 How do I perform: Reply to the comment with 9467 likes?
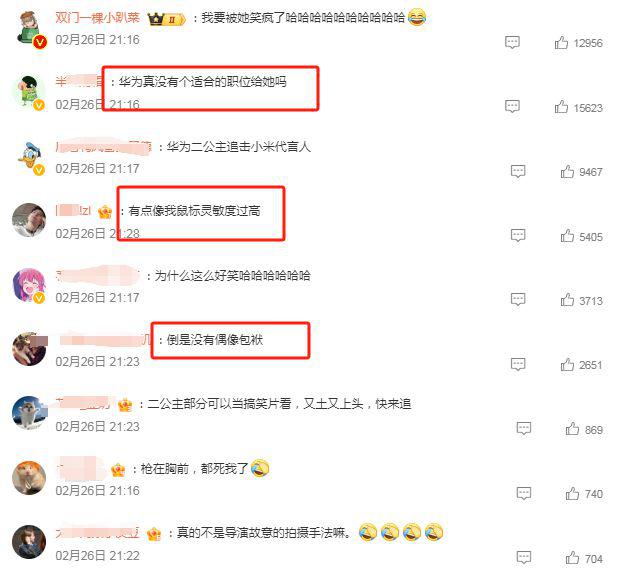tap(518, 171)
